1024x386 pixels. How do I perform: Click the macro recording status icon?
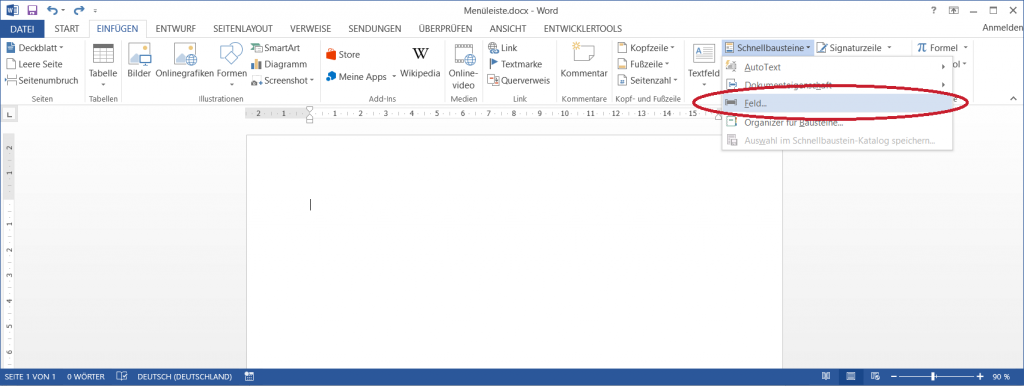249,377
